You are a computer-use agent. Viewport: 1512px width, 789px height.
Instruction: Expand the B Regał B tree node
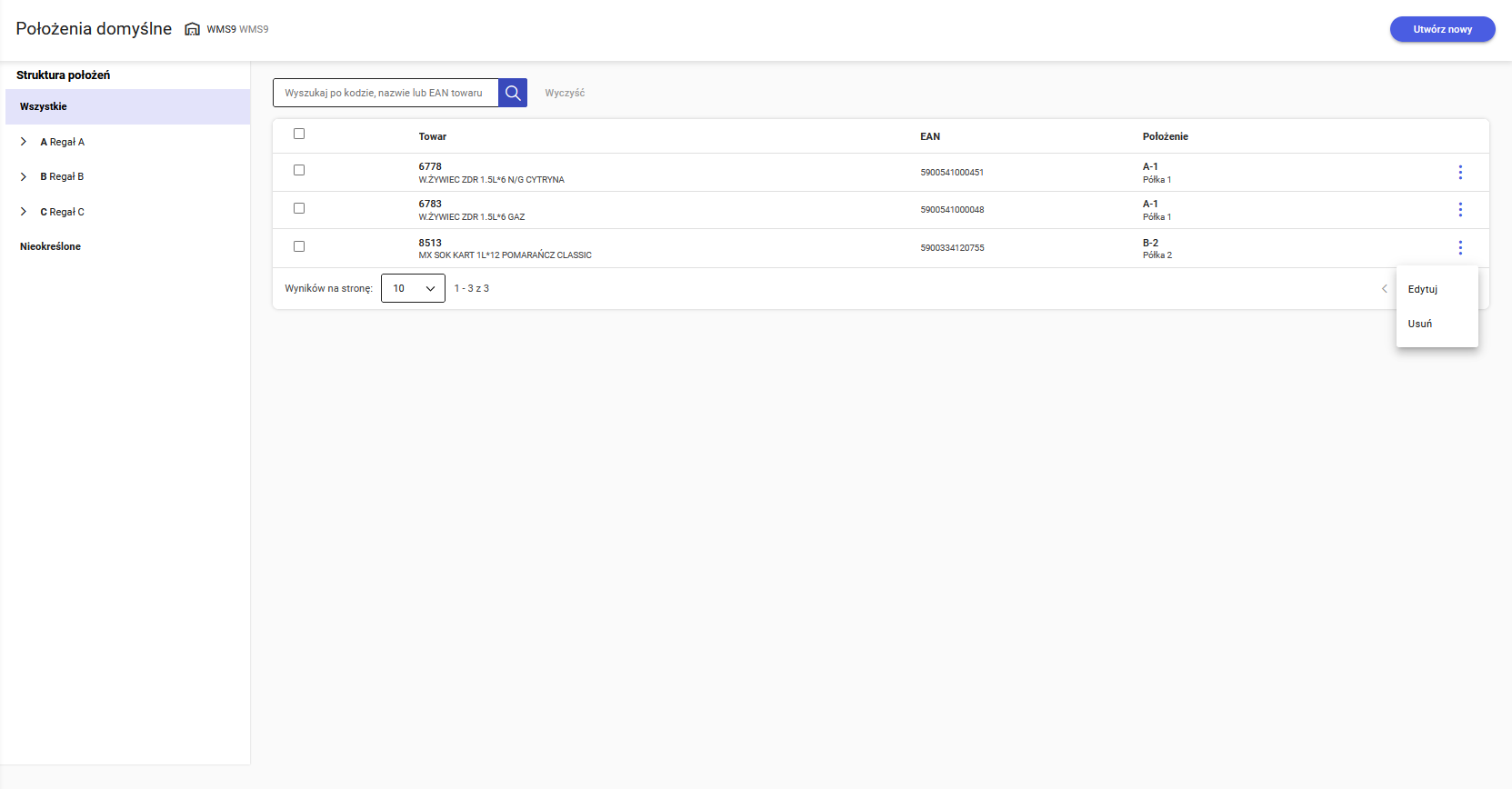24,176
